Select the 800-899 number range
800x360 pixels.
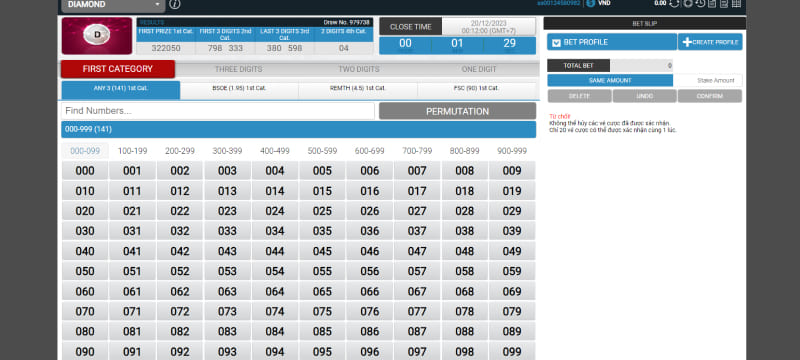point(464,151)
